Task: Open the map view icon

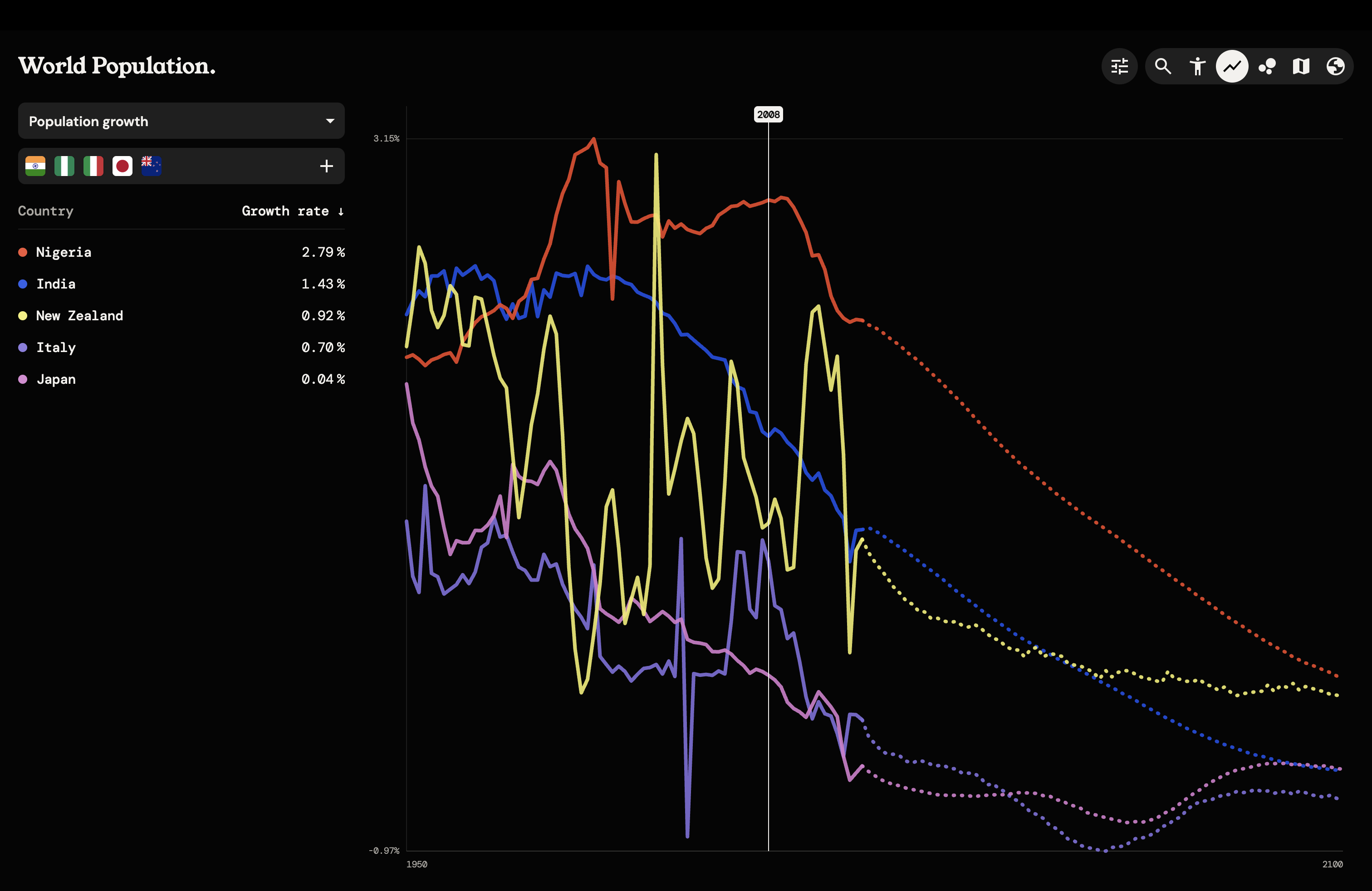Action: click(1301, 66)
